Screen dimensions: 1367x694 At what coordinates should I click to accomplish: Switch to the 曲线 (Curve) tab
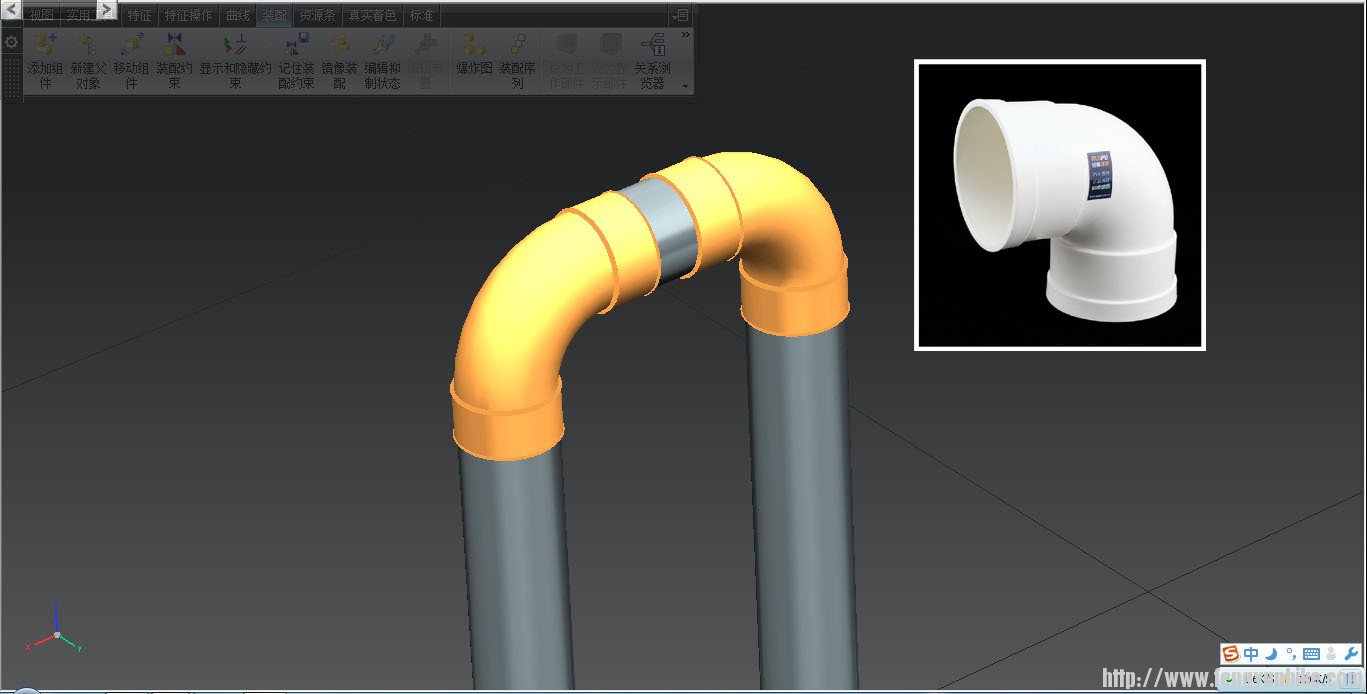(238, 16)
